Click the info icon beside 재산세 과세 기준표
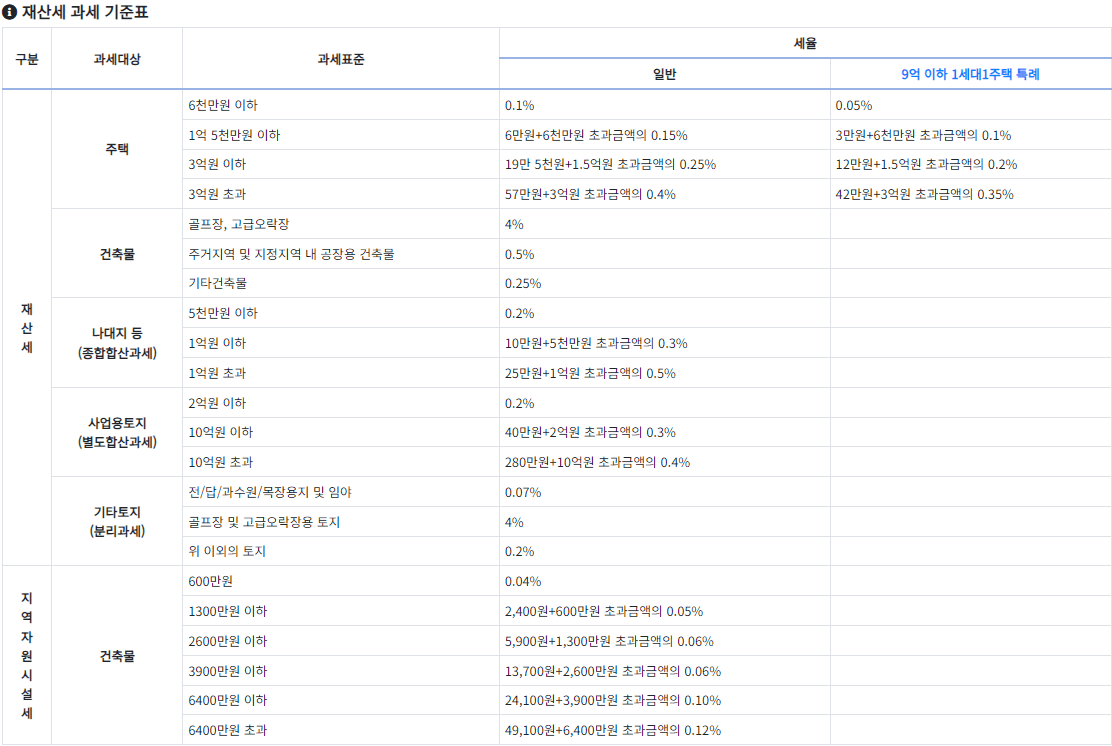 [10, 12]
